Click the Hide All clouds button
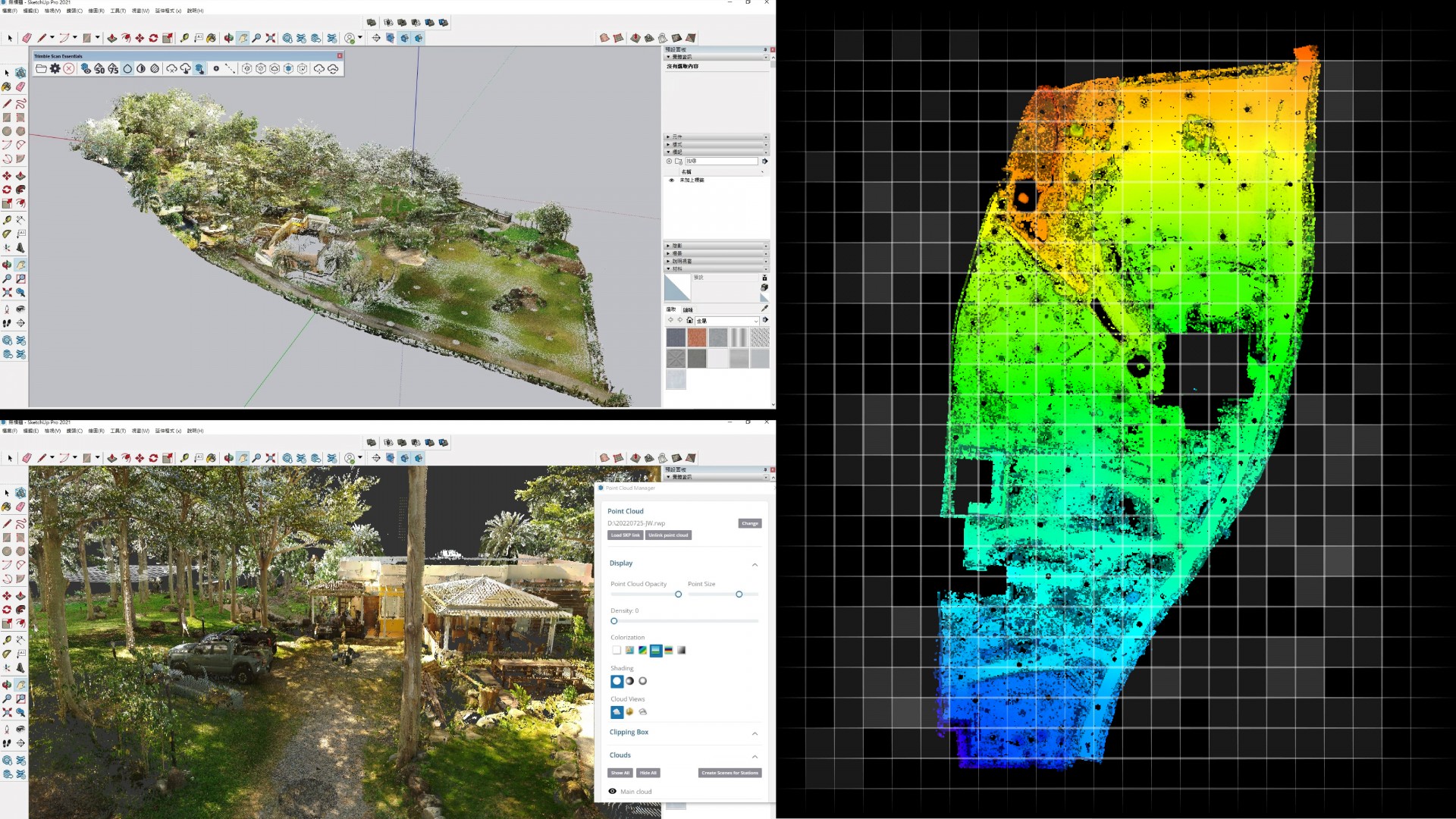The width and height of the screenshot is (1456, 819). [648, 773]
